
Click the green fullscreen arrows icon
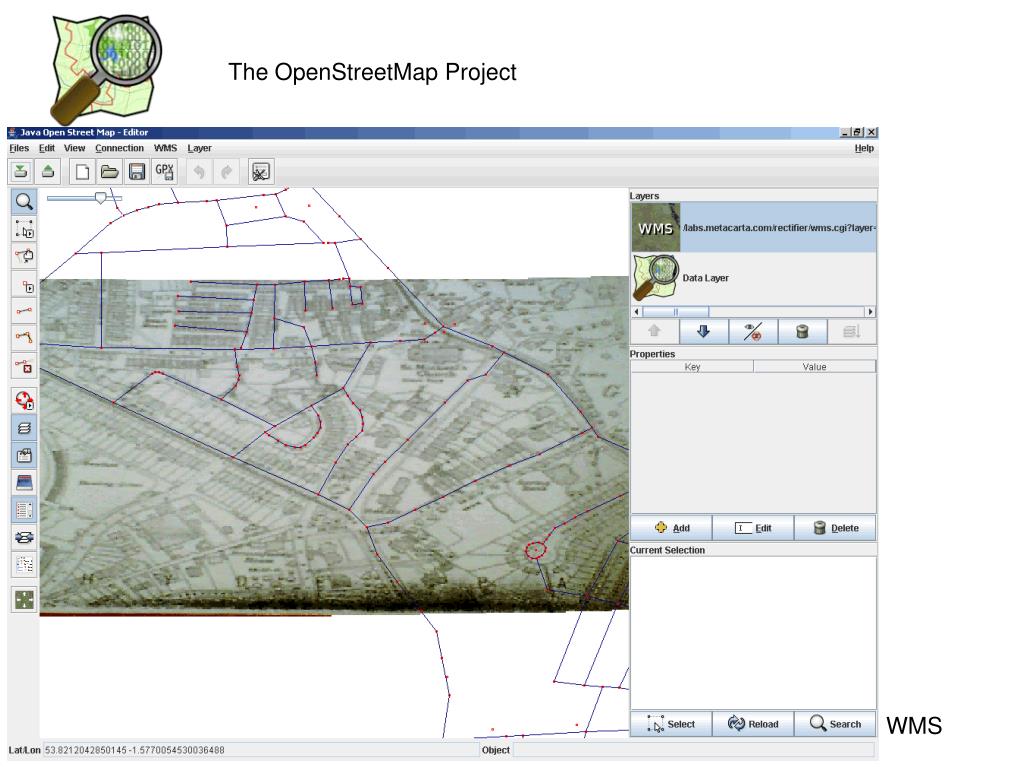pyautogui.click(x=24, y=599)
